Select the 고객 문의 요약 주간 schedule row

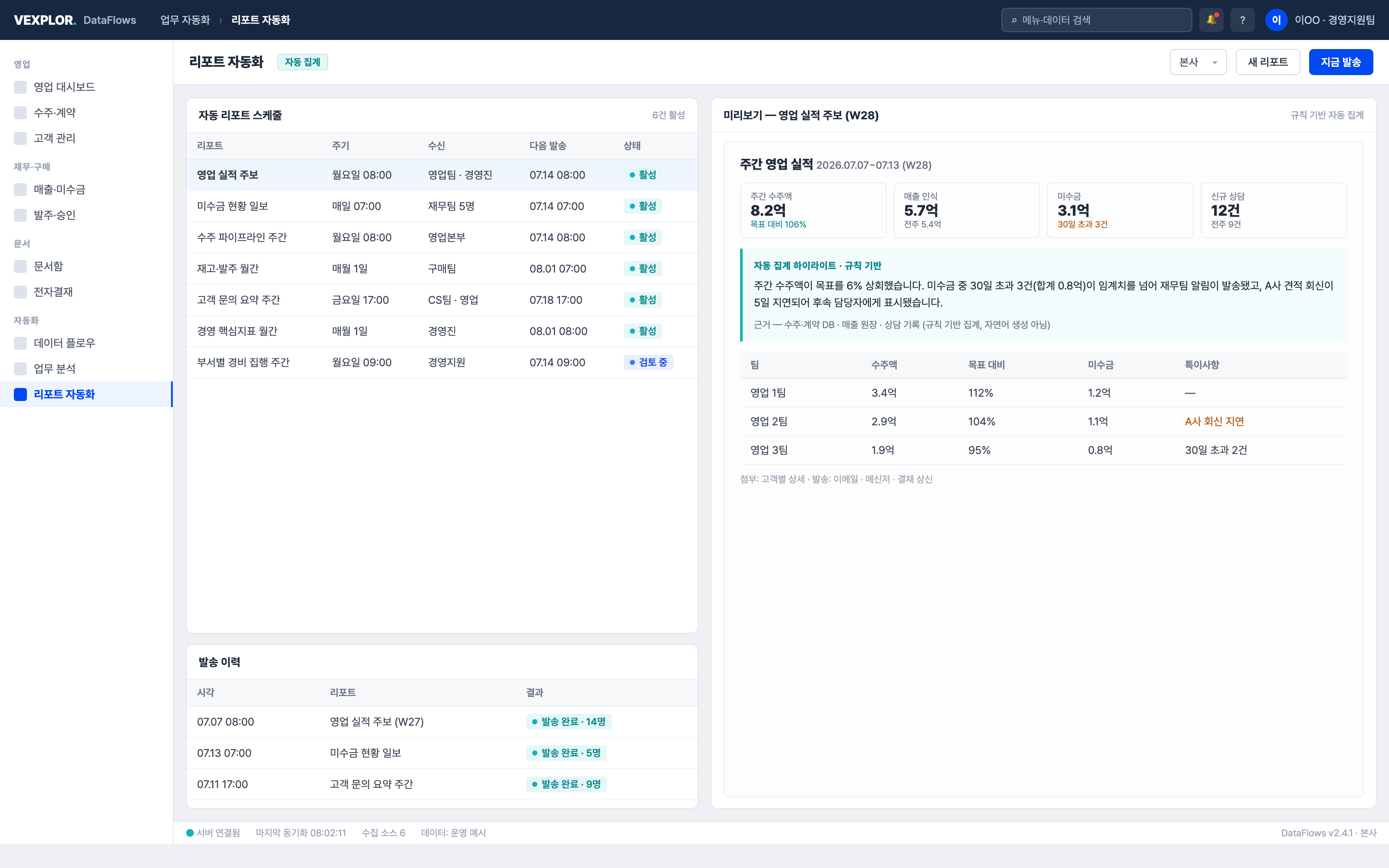click(442, 300)
